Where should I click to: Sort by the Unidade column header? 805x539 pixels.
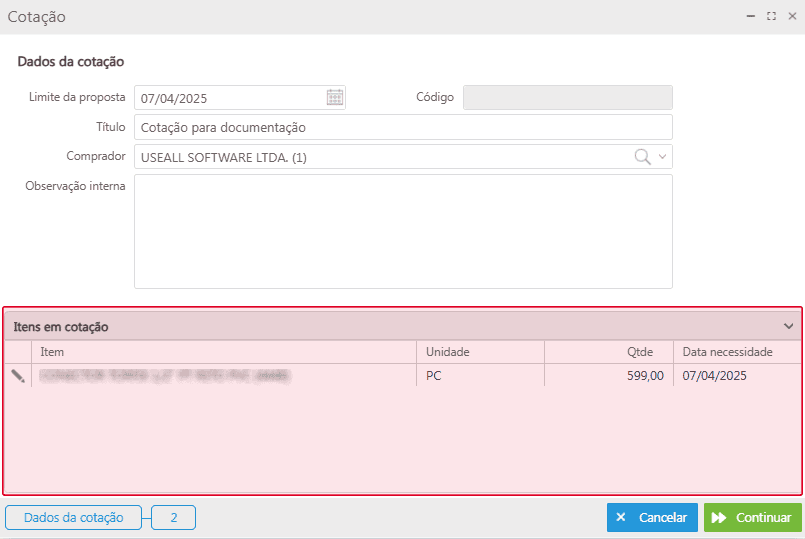[x=480, y=352]
